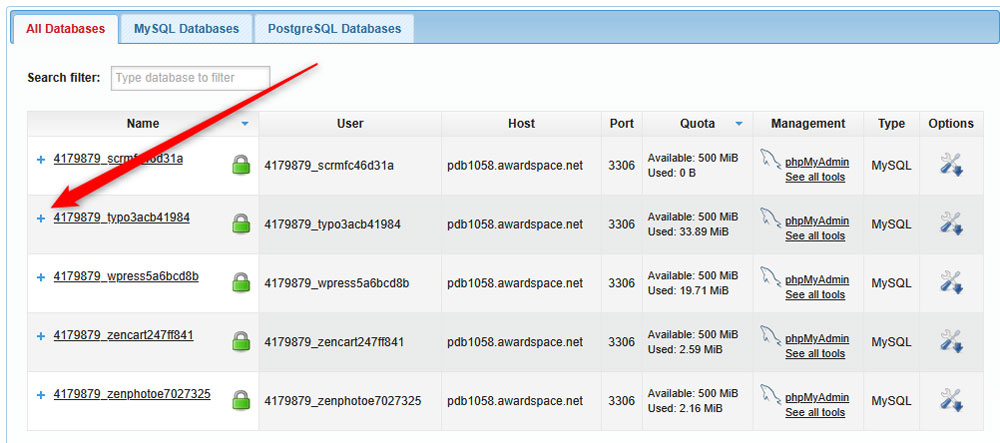
Task: Click the Used: 33.89 MiB quota text
Action: pyautogui.click(x=688, y=232)
